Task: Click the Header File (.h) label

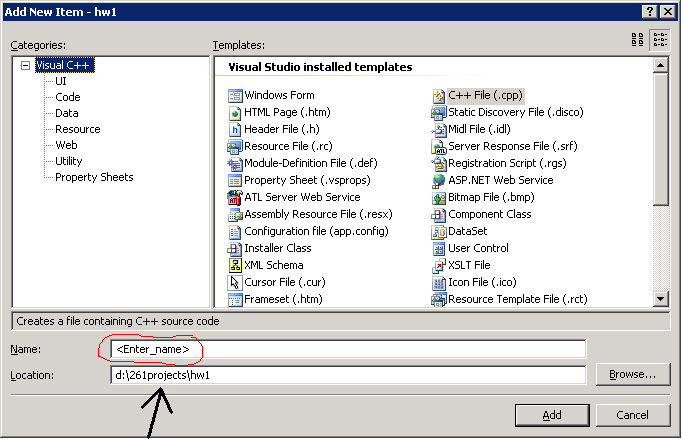Action: tap(282, 129)
